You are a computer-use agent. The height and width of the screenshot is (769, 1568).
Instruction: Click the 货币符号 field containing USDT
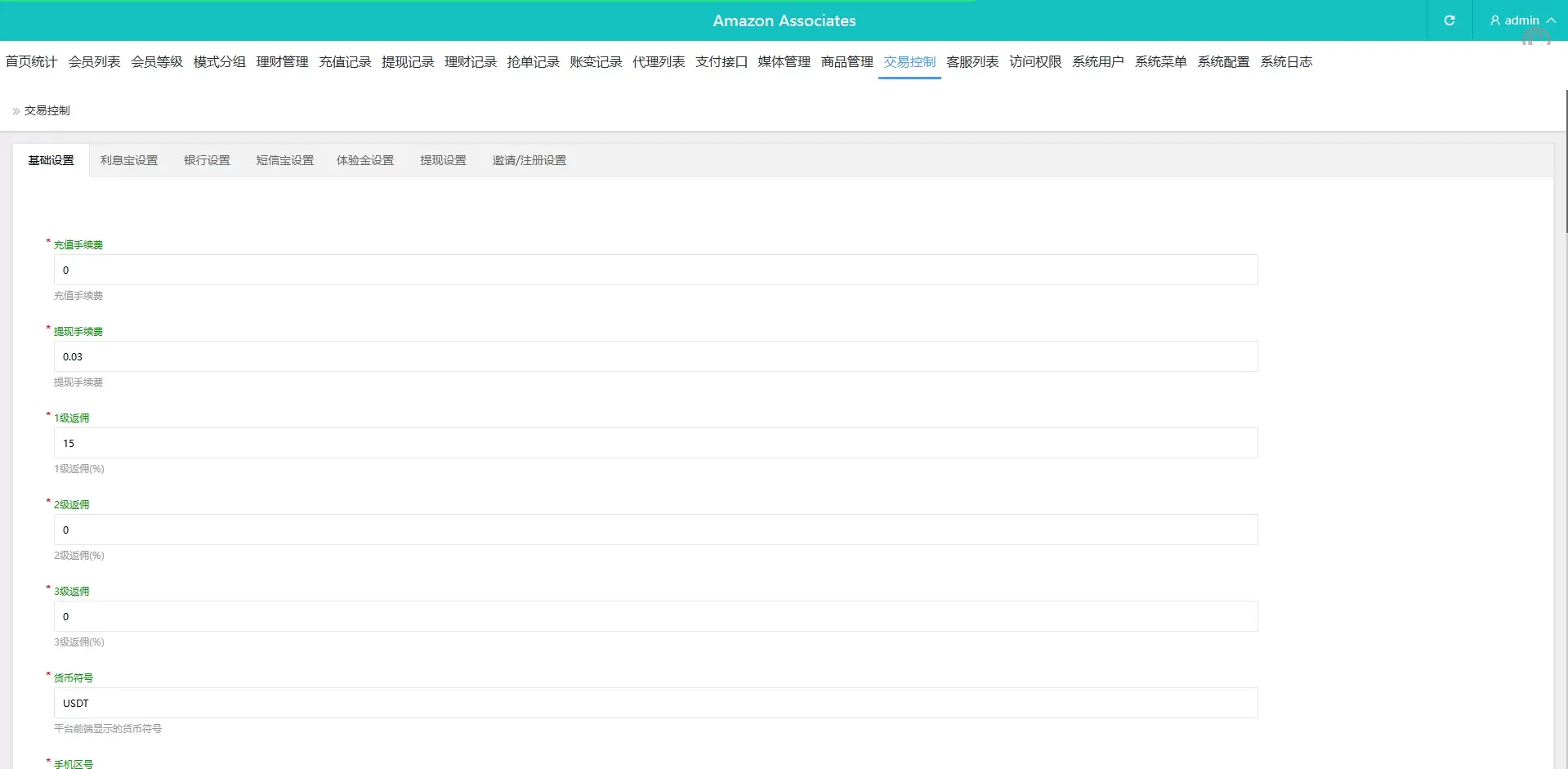pos(655,704)
